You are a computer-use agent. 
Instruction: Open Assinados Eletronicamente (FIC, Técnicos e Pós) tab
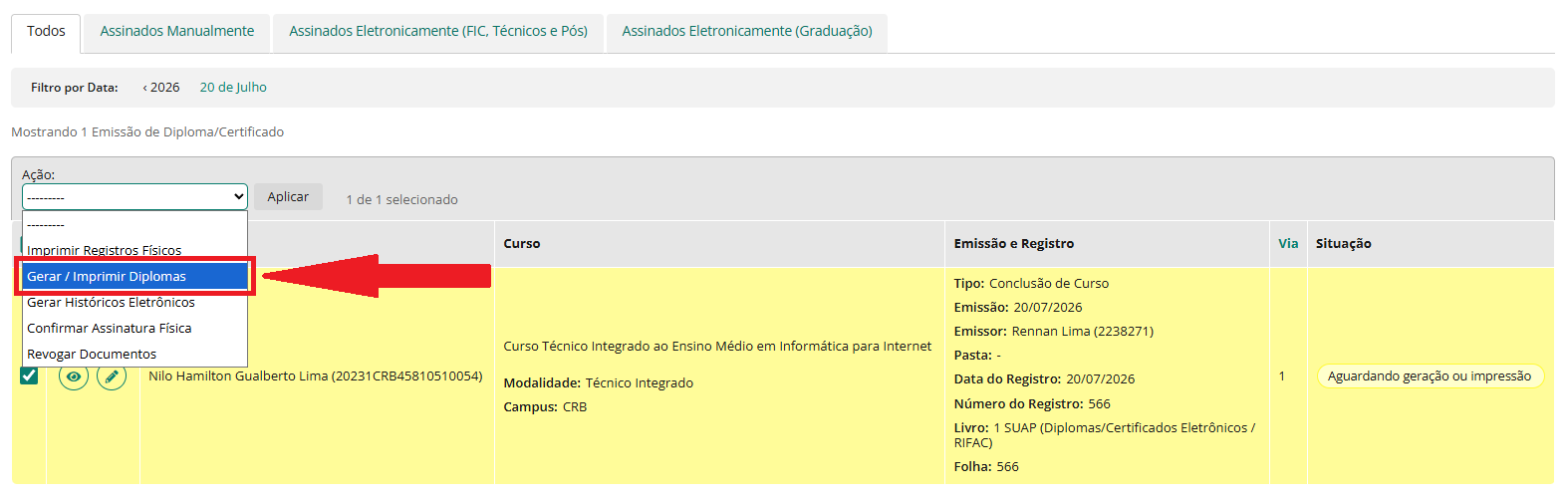pos(438,32)
